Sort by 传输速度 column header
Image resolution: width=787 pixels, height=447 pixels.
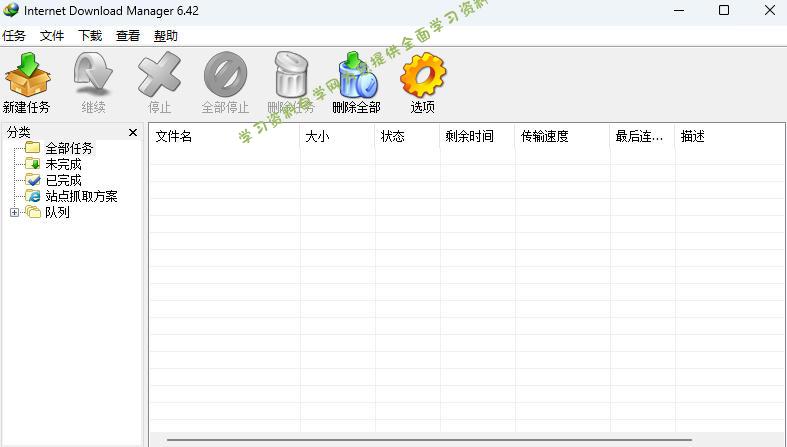[563, 136]
